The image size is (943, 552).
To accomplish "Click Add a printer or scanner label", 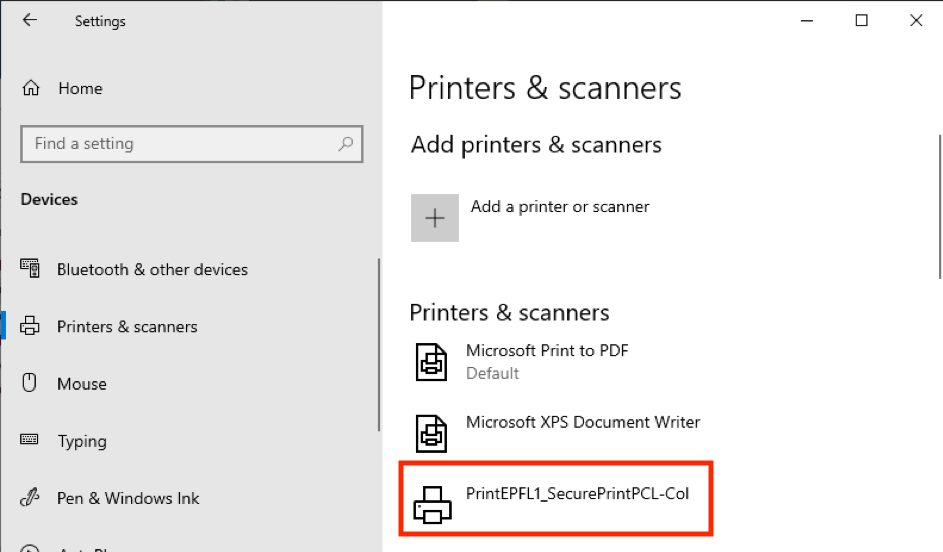I will tap(560, 207).
